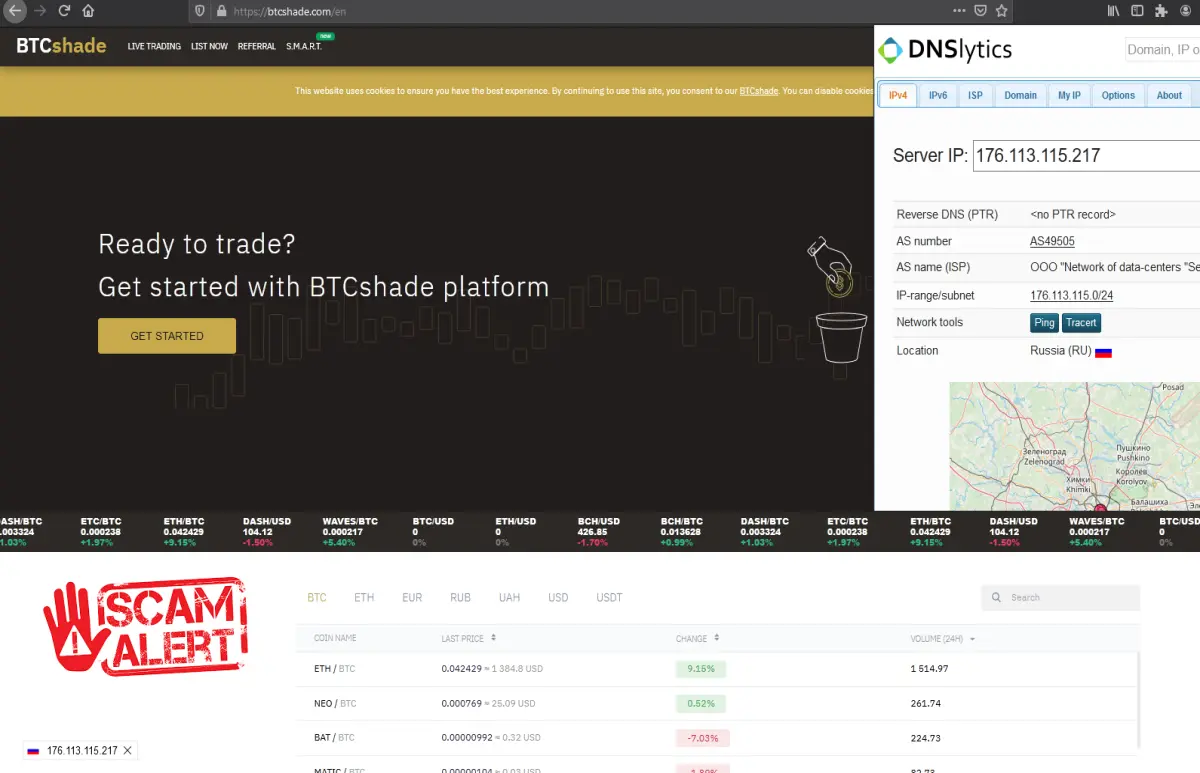The height and width of the screenshot is (773, 1200).
Task: Open the extensions puzzle icon
Action: (x=1161, y=11)
